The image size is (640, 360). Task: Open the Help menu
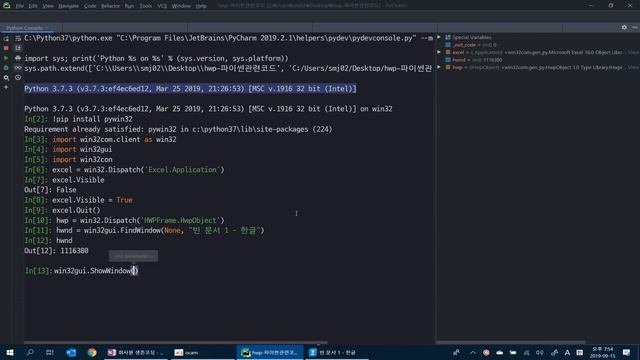coord(201,6)
